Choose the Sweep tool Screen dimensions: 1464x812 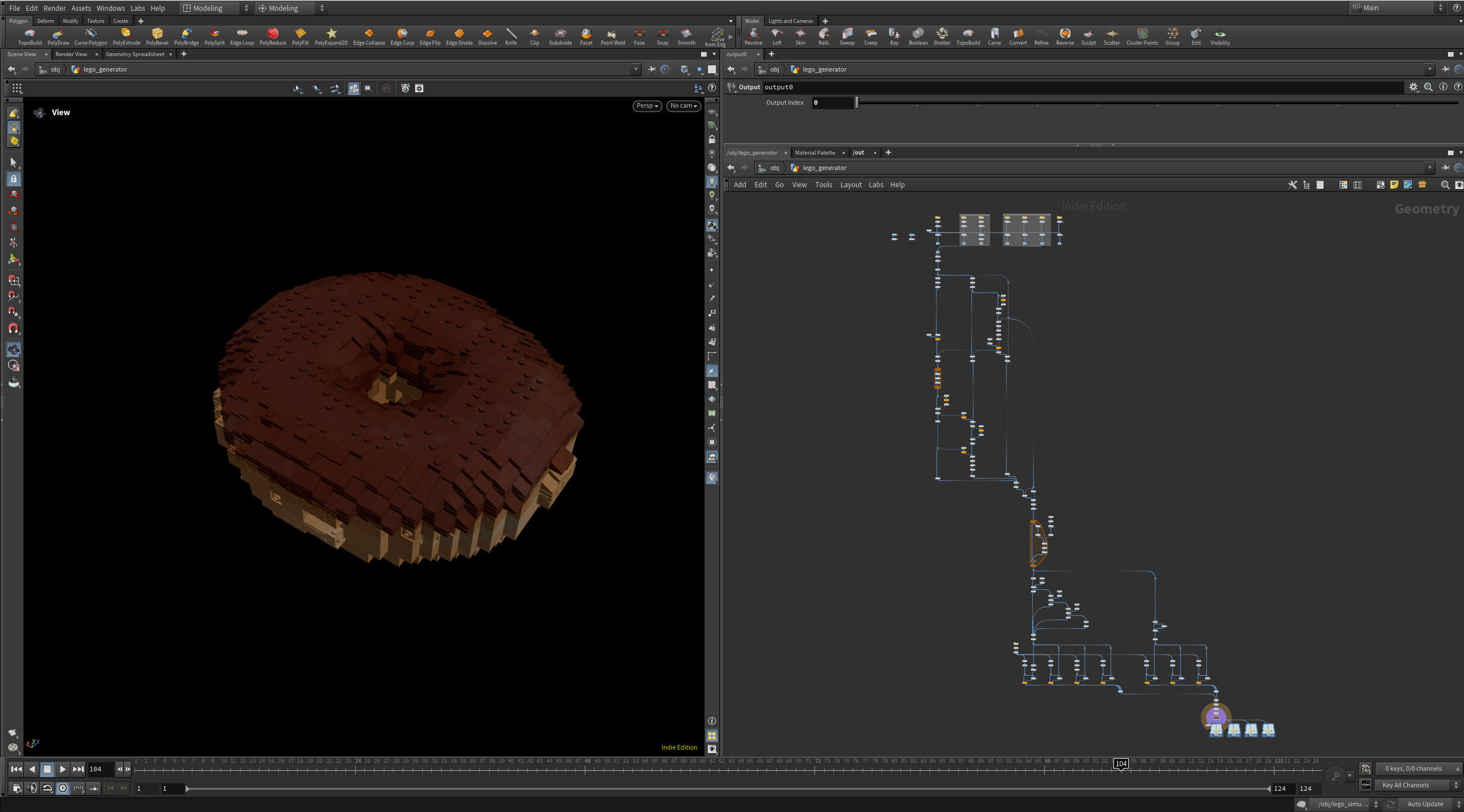click(x=847, y=37)
